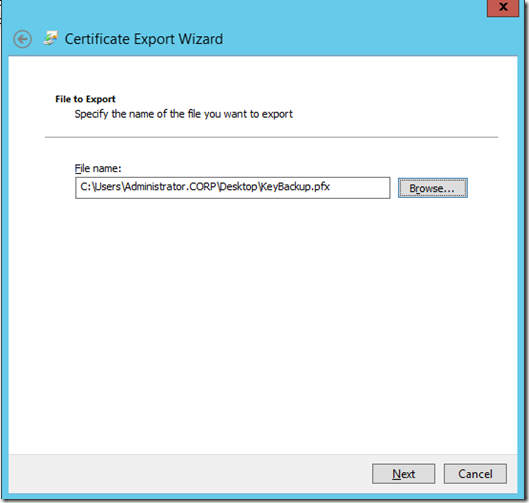
Task: Go back using the circular arrow icon
Action: pos(23,39)
